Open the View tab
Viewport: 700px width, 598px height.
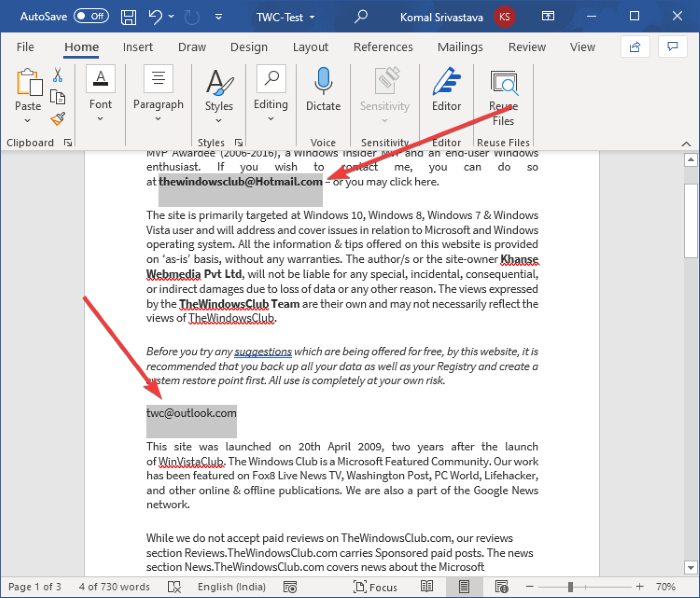[582, 47]
